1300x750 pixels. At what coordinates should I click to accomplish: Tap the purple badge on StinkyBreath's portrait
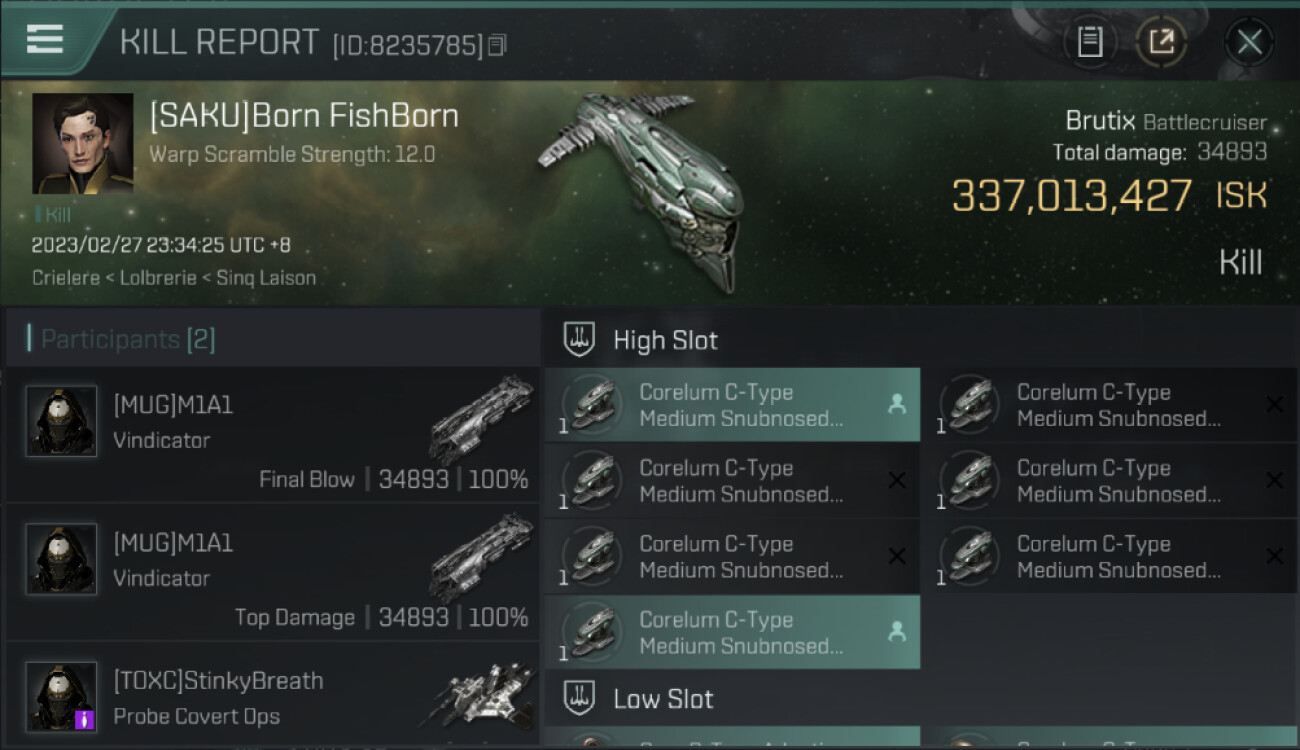click(x=85, y=718)
